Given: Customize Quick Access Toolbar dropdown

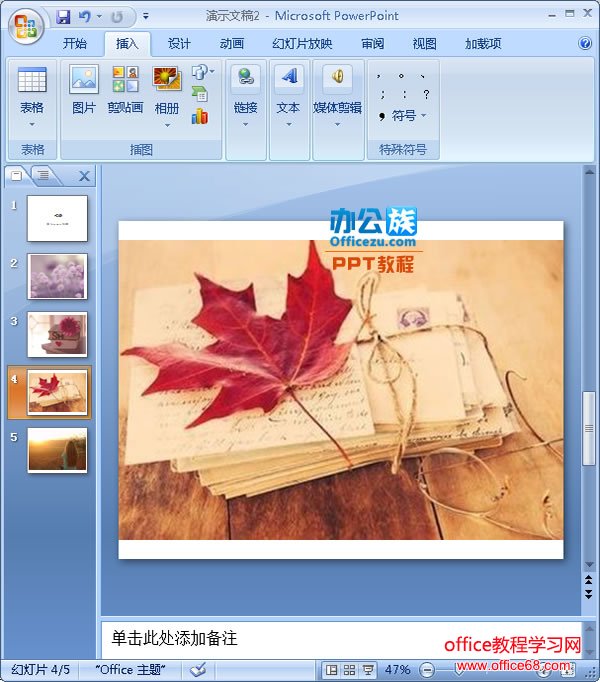Looking at the screenshot, I should [146, 17].
